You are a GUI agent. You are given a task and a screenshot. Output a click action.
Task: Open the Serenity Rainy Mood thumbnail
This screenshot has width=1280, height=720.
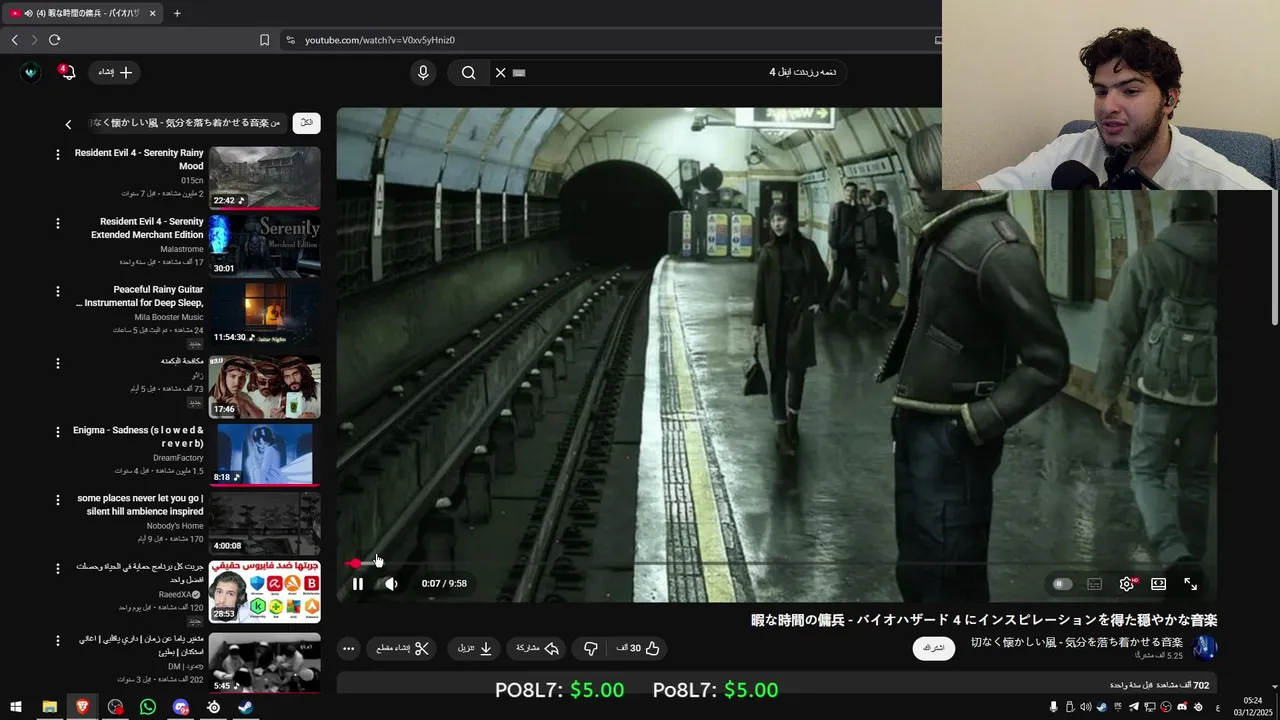[x=265, y=178]
